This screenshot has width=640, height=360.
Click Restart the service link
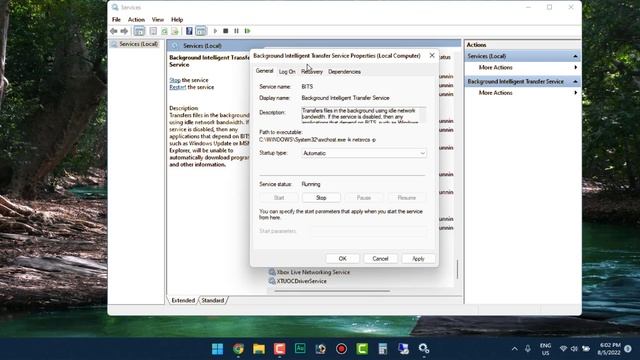(x=178, y=87)
